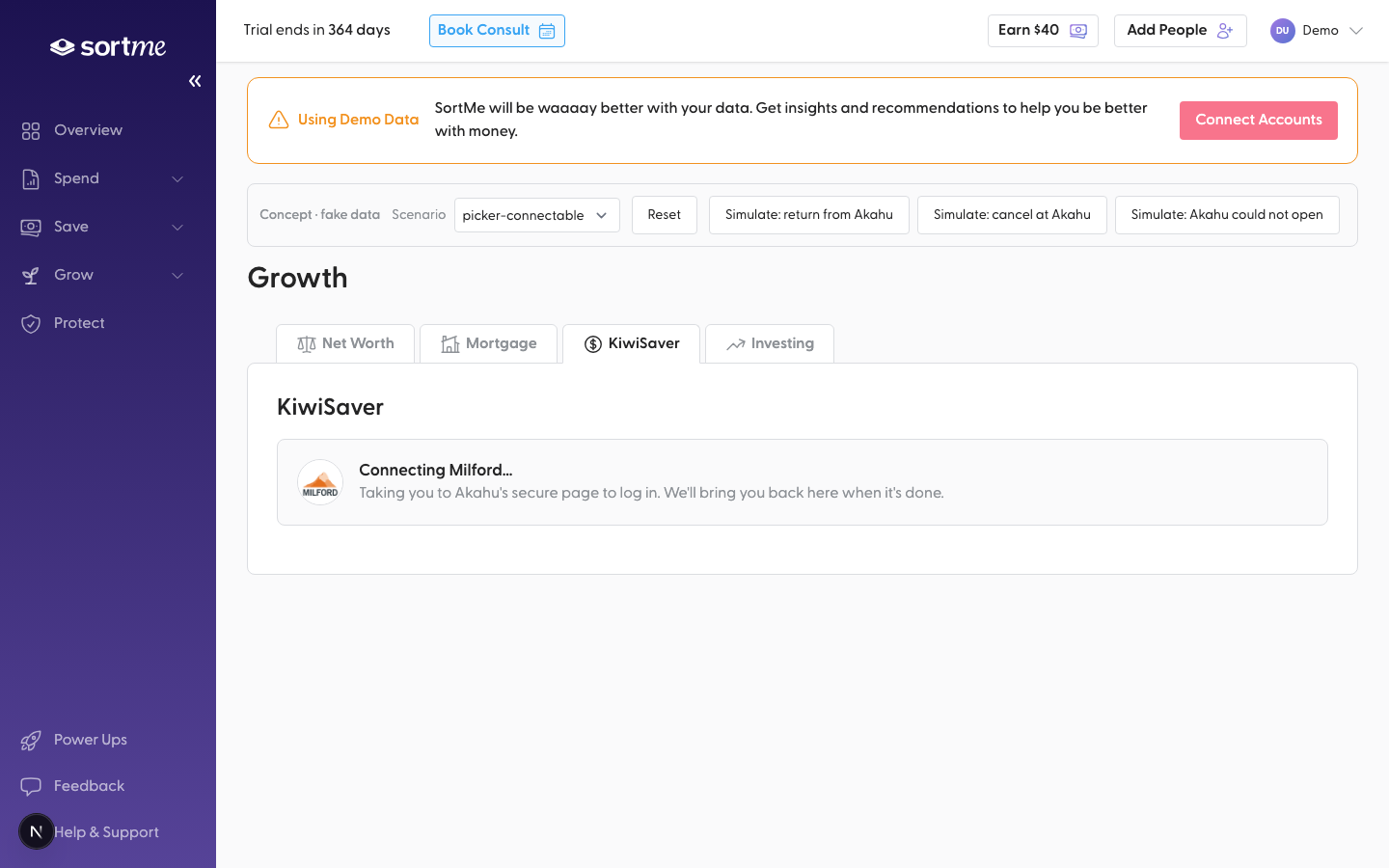Click the sortme logo
The image size is (1389, 868).
[x=108, y=47]
